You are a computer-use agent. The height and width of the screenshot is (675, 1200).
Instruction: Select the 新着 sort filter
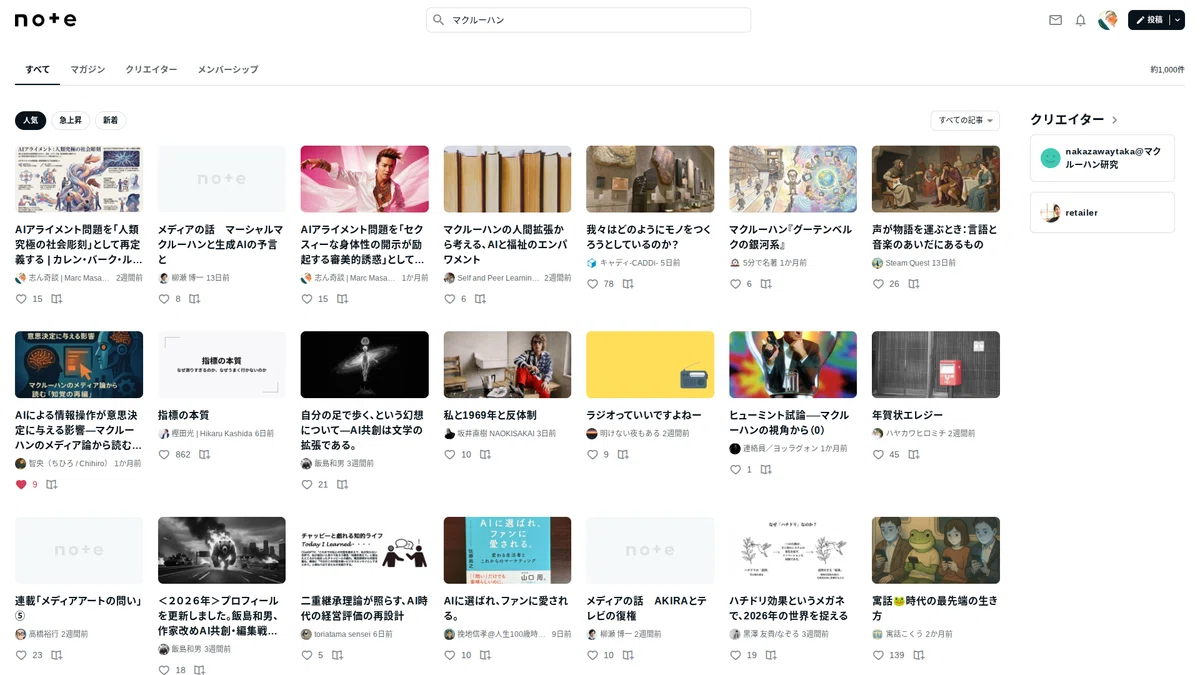(x=110, y=120)
